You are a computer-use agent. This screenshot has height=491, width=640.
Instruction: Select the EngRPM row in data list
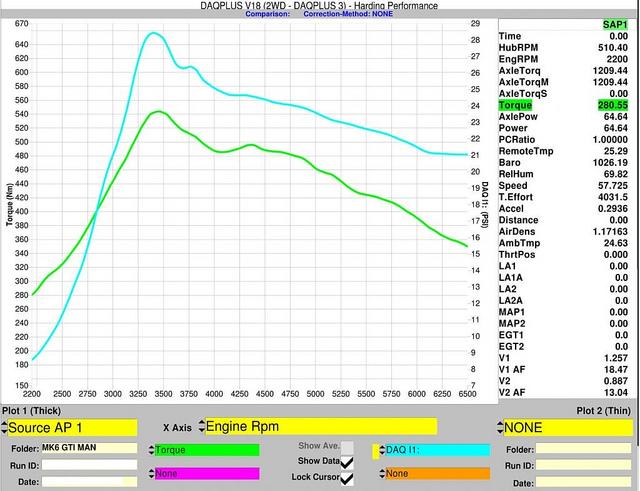565,59
